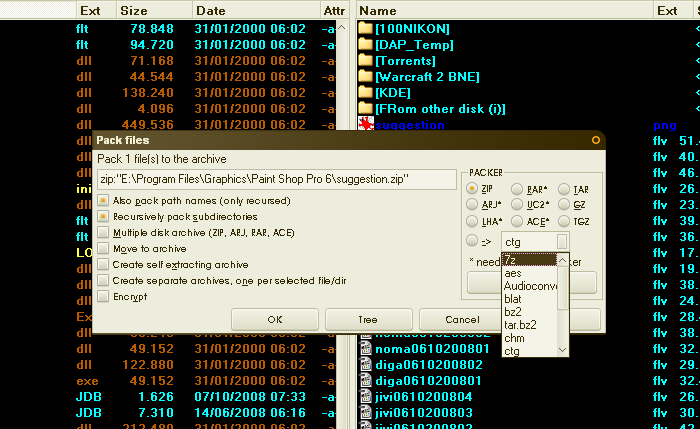Select the suggestion file name
Viewport: 700px width, 429px height.
pos(410,125)
